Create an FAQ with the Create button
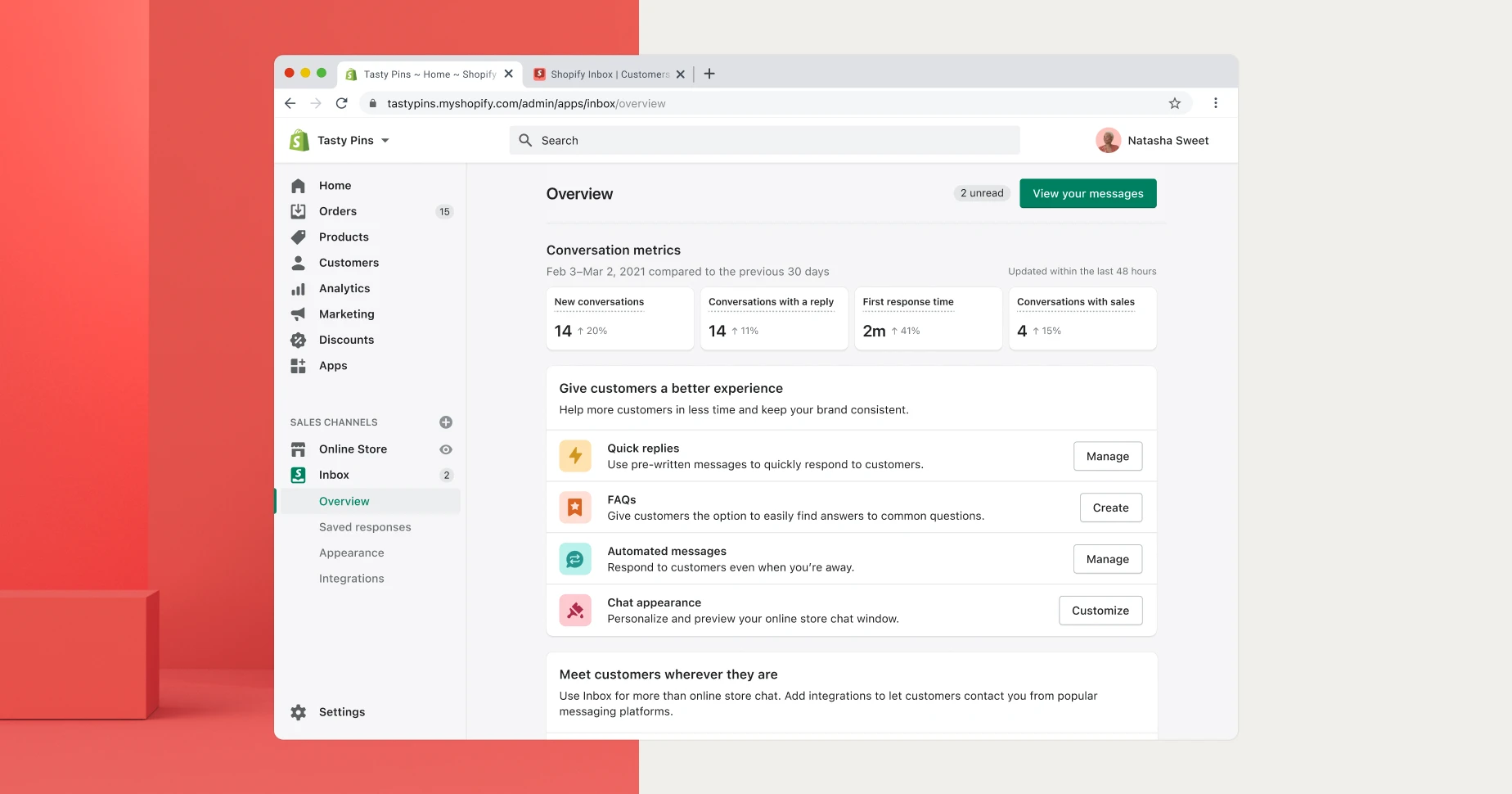Viewport: 1512px width, 794px height. [1110, 508]
